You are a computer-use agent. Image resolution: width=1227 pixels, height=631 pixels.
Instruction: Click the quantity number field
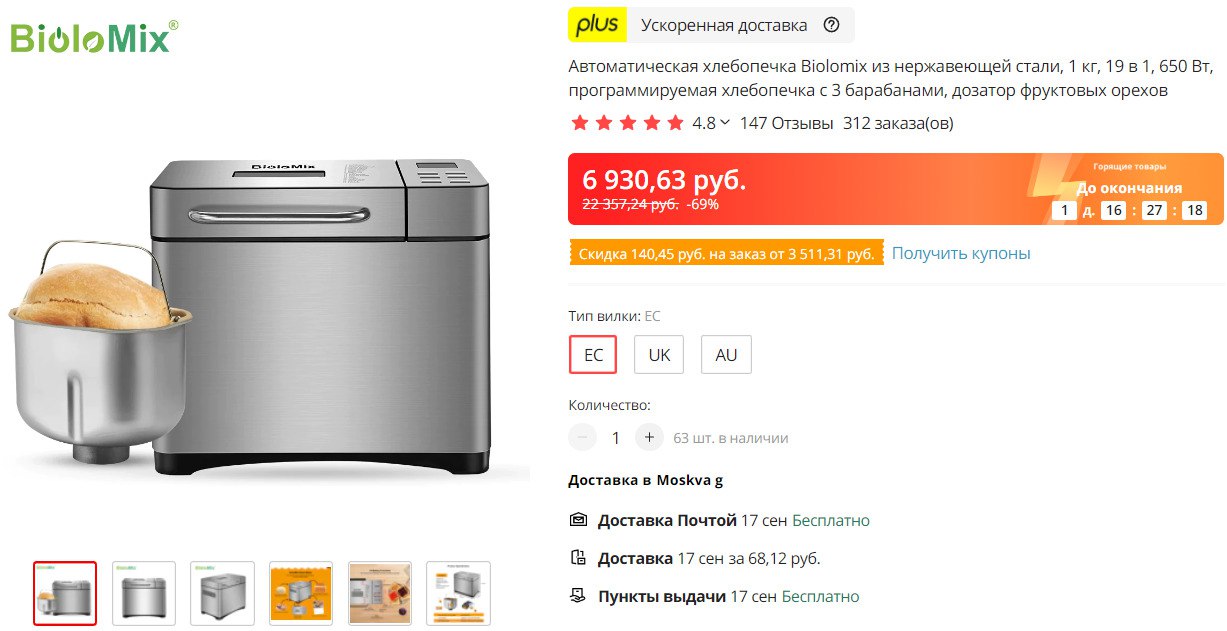click(x=616, y=437)
